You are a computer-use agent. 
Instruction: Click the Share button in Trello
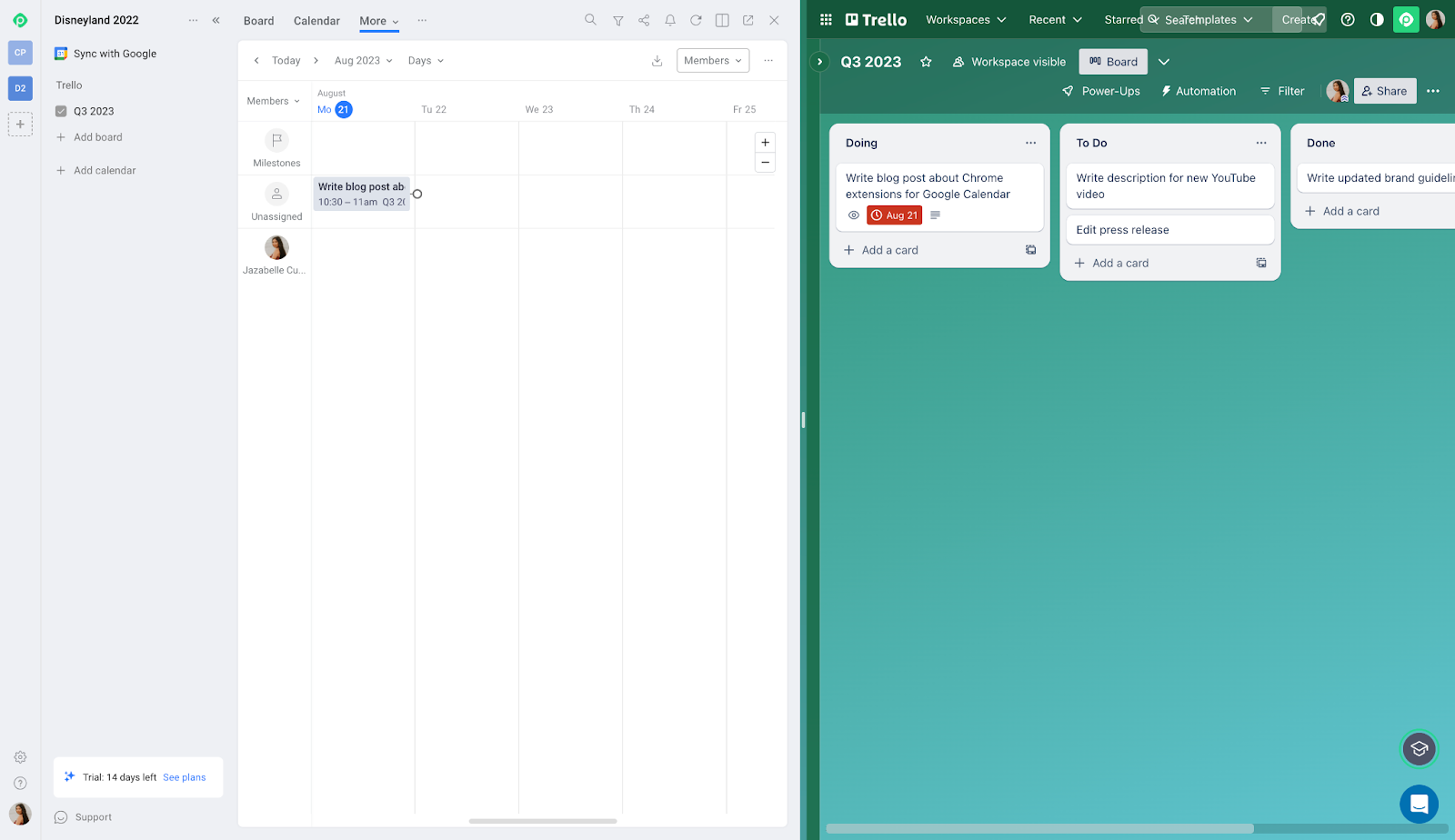1385,91
